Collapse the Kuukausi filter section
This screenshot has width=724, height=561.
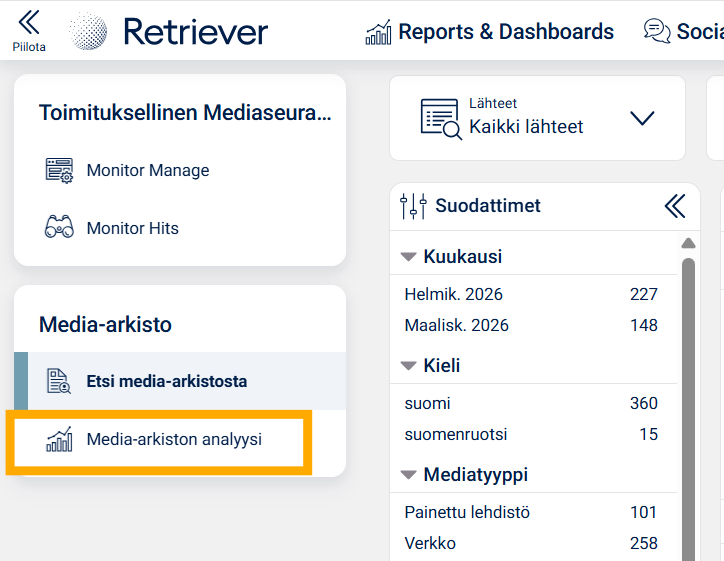click(408, 257)
